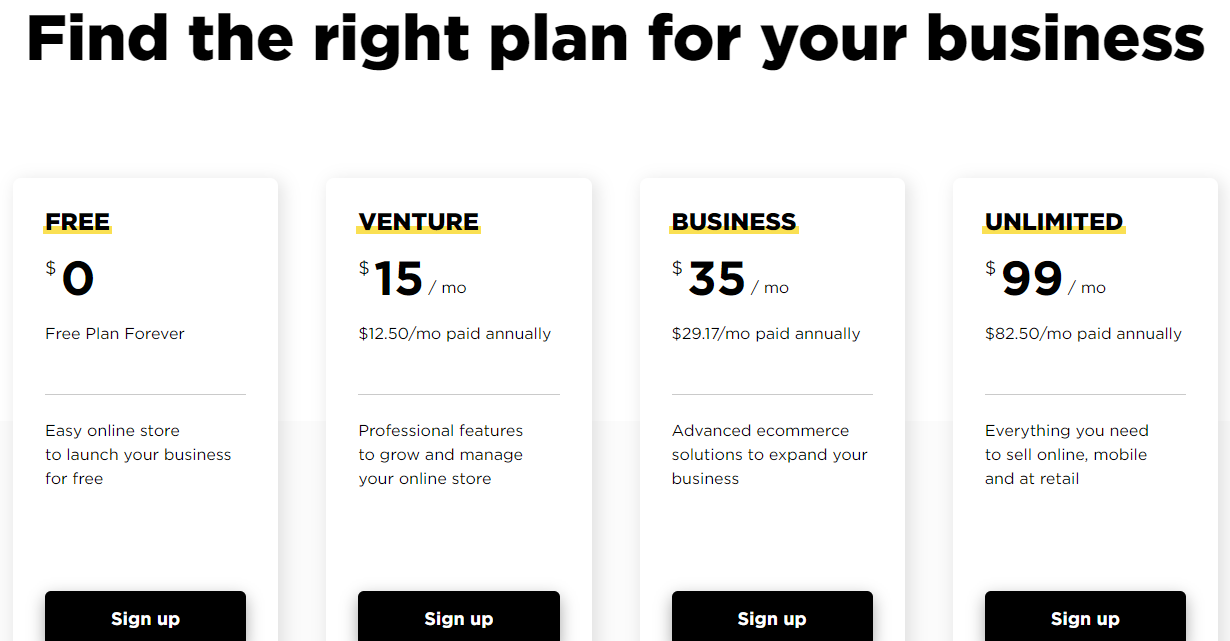Select the UNLIMITED plan heading

tap(1054, 222)
